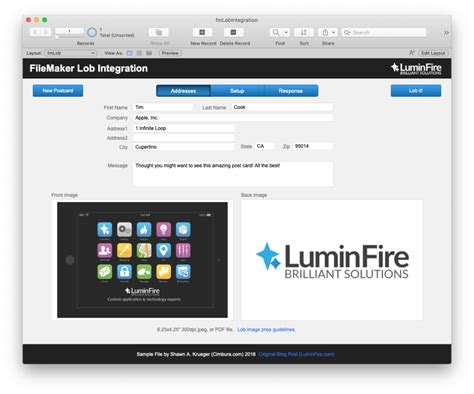474x394 pixels.
Task: Click the Sort toolbar icon
Action: [304, 32]
